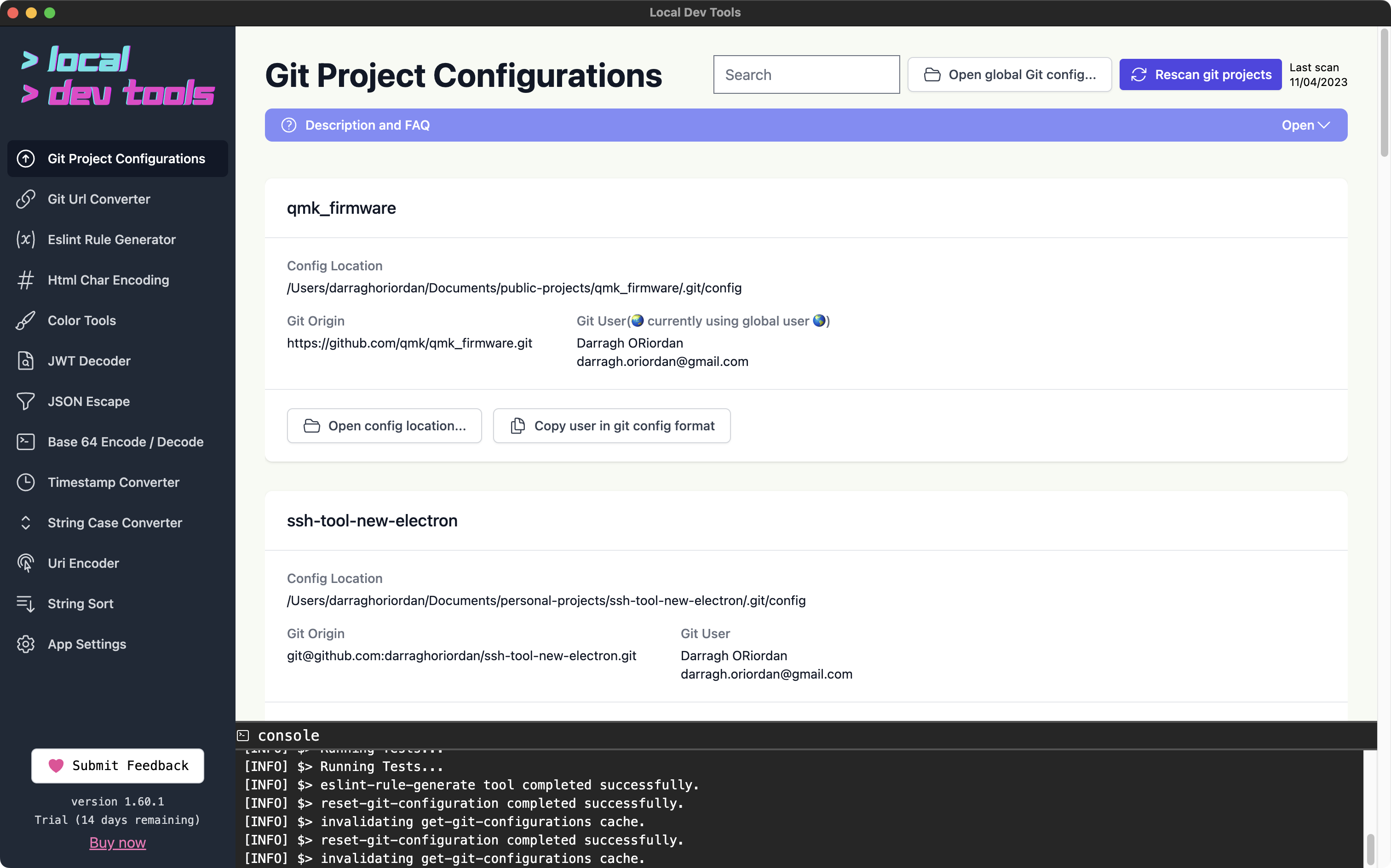Click the Html Char Encoding hash icon

tap(26, 280)
